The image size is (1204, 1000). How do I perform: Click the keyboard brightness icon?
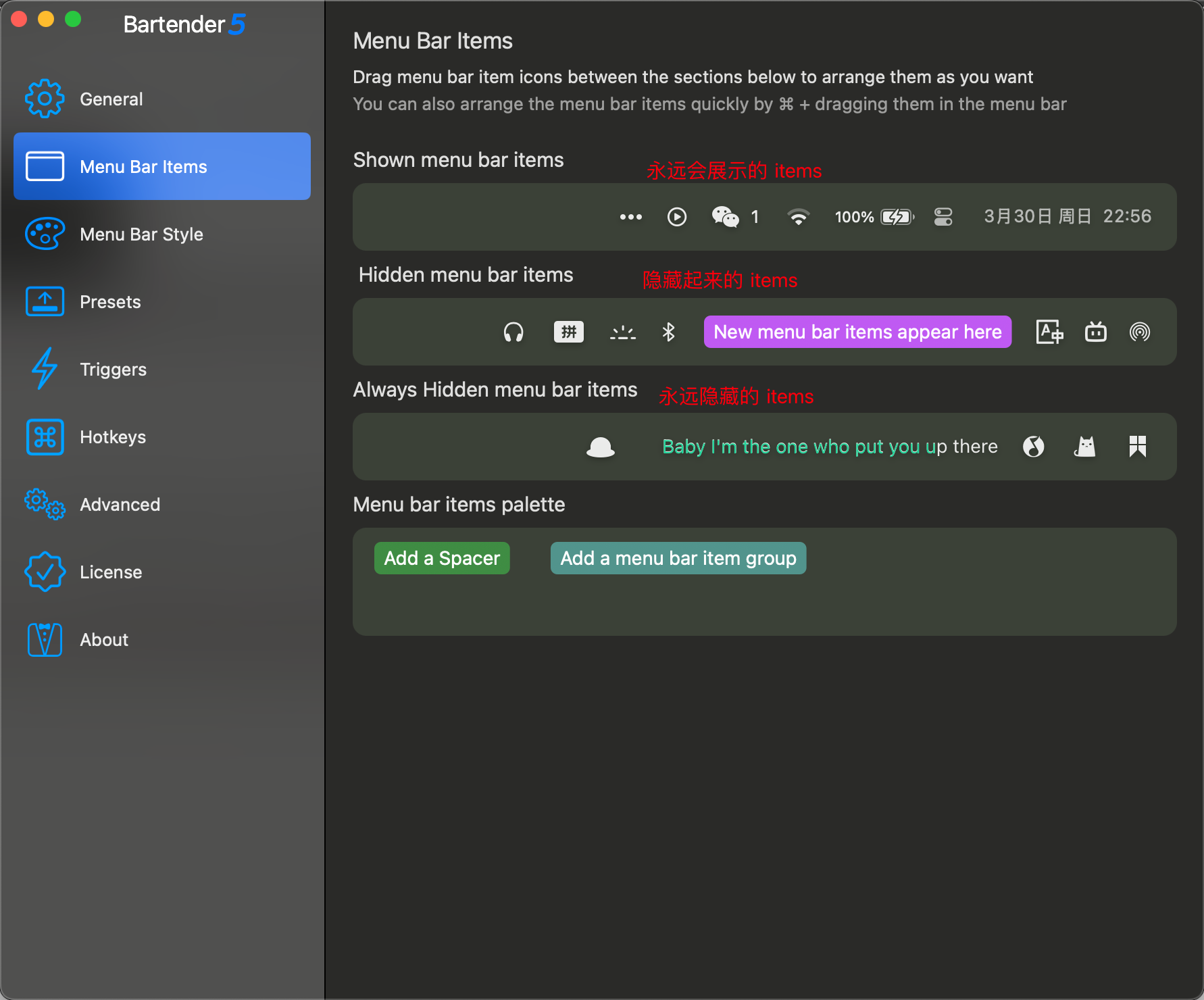(623, 332)
